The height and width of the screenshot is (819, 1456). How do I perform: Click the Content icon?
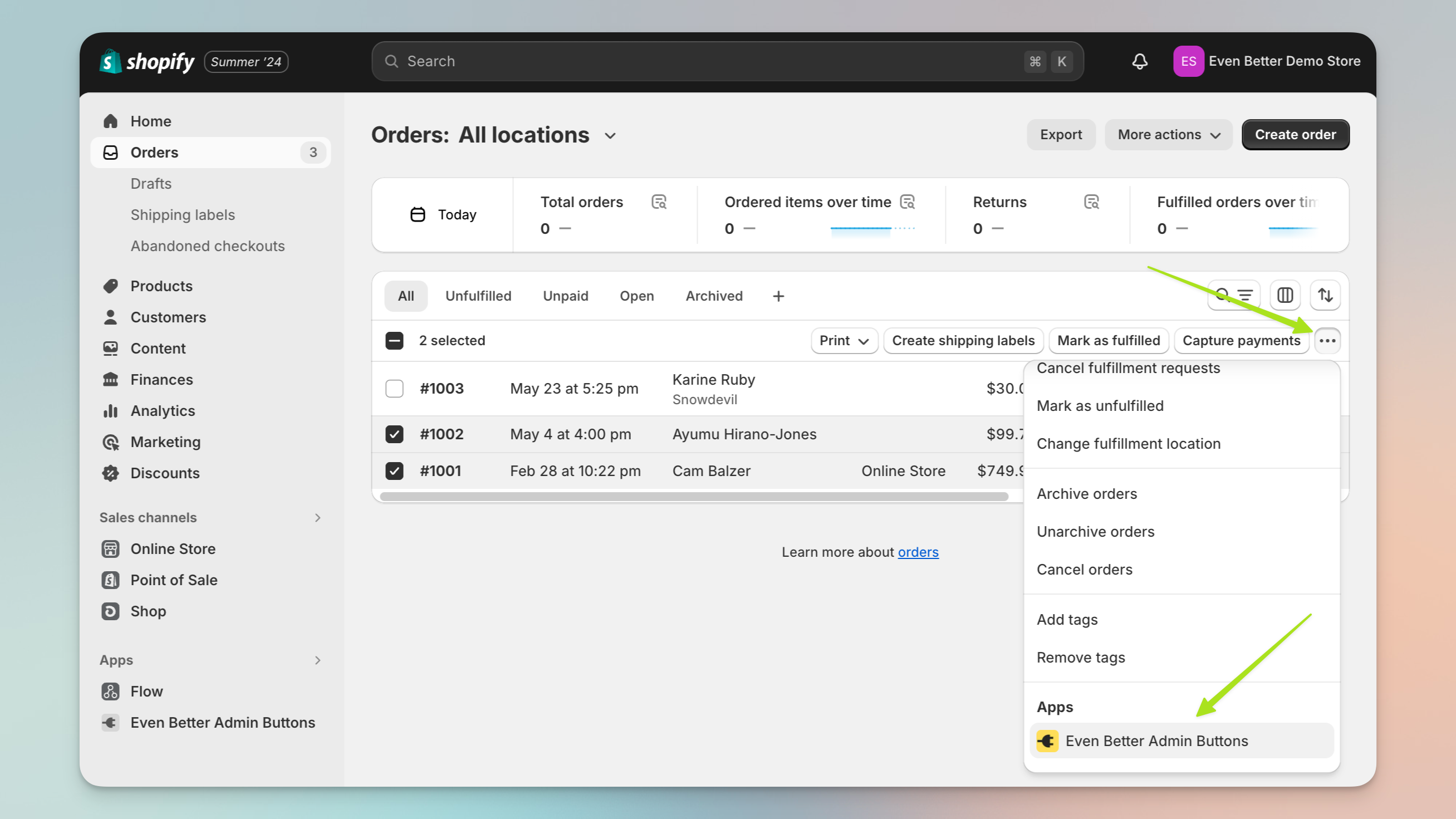[x=110, y=348]
